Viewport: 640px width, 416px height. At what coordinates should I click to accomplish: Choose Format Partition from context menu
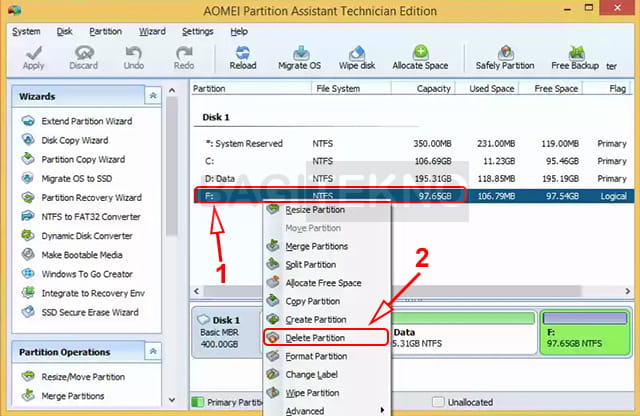(x=327, y=356)
